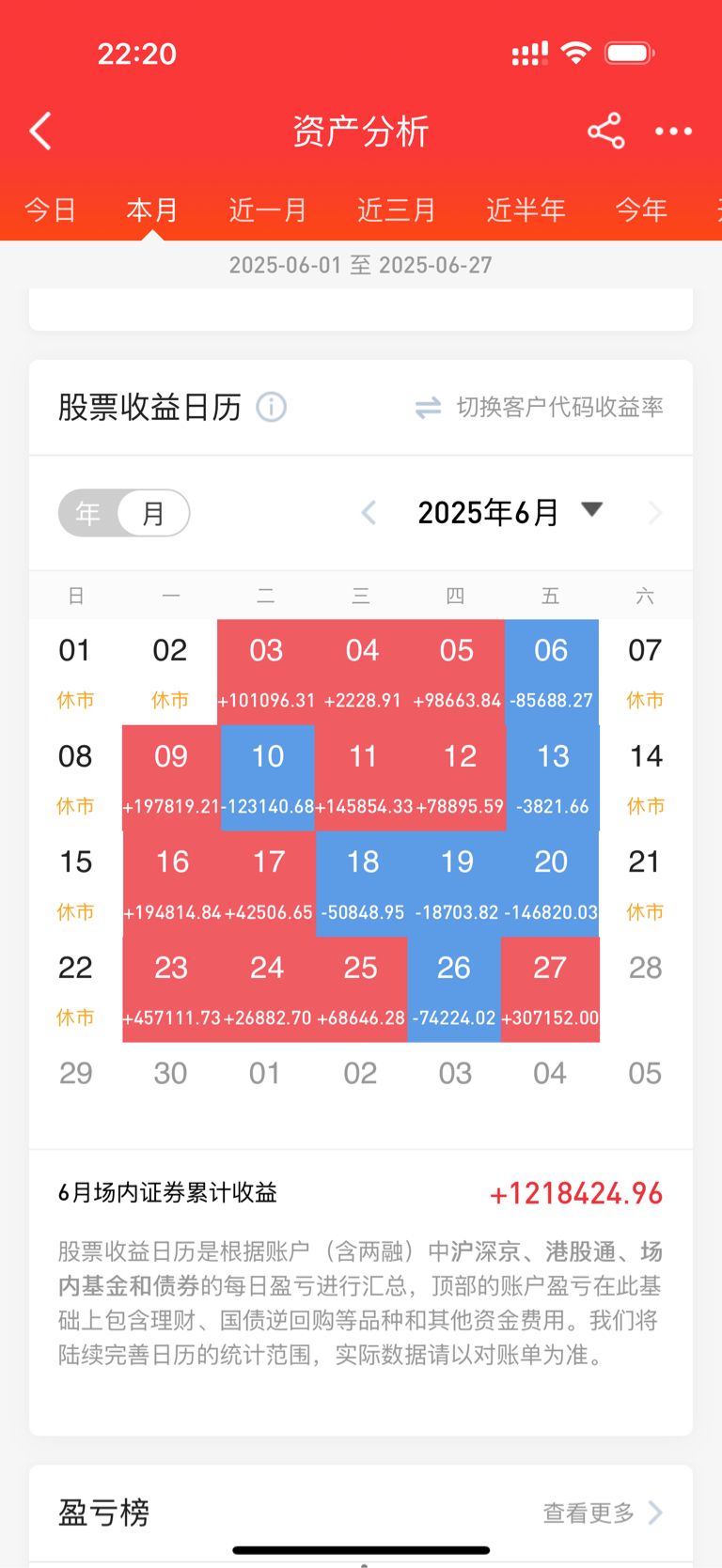Select blue June 20 cell showing -146820.03

551,884
